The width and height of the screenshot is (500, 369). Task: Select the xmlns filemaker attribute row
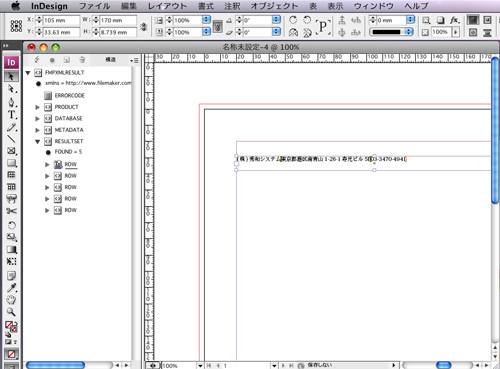tap(84, 83)
